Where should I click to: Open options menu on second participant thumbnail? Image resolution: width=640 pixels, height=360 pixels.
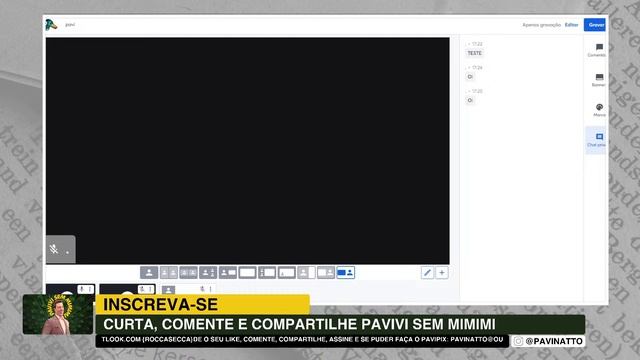[151, 289]
